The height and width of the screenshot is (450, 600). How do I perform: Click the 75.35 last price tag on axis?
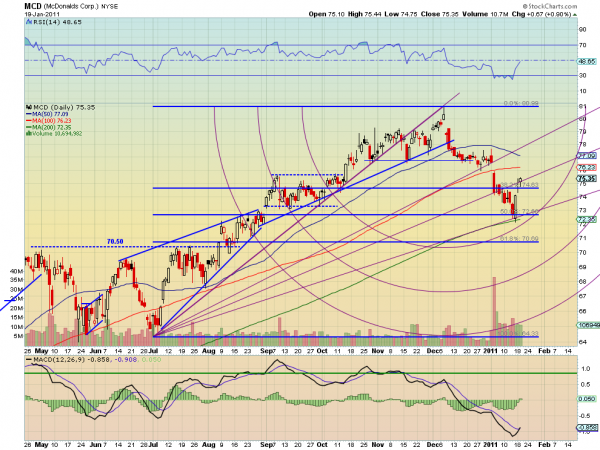[586, 179]
